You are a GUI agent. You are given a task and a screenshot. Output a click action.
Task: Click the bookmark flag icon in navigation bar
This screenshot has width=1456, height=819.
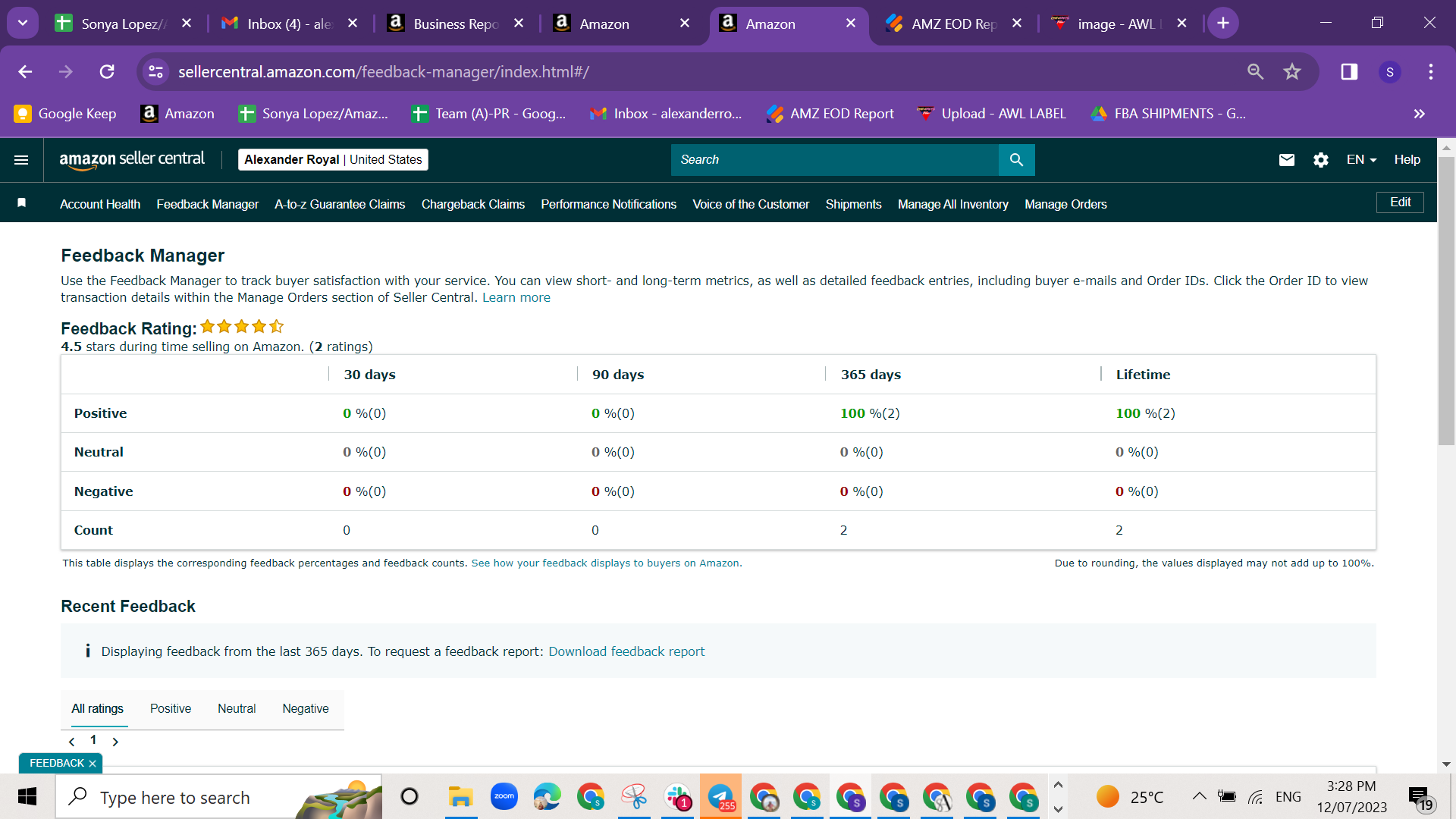[22, 203]
